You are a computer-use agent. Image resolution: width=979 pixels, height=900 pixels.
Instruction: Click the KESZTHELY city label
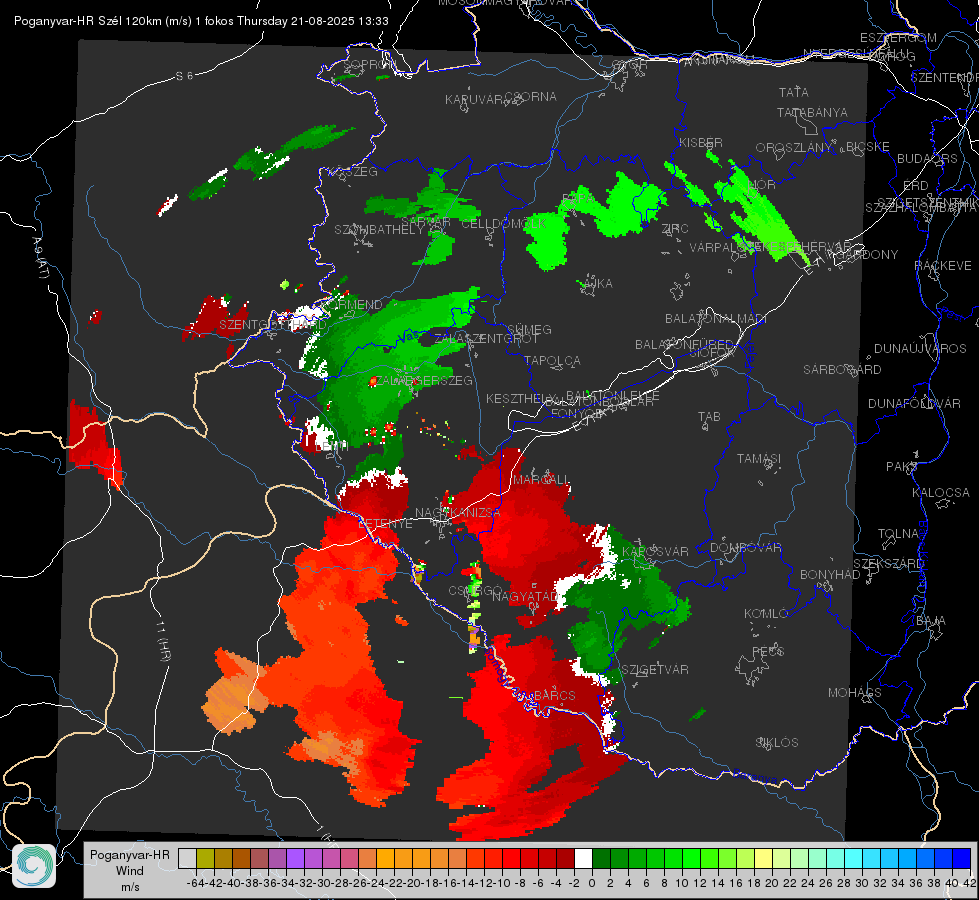pyautogui.click(x=521, y=398)
